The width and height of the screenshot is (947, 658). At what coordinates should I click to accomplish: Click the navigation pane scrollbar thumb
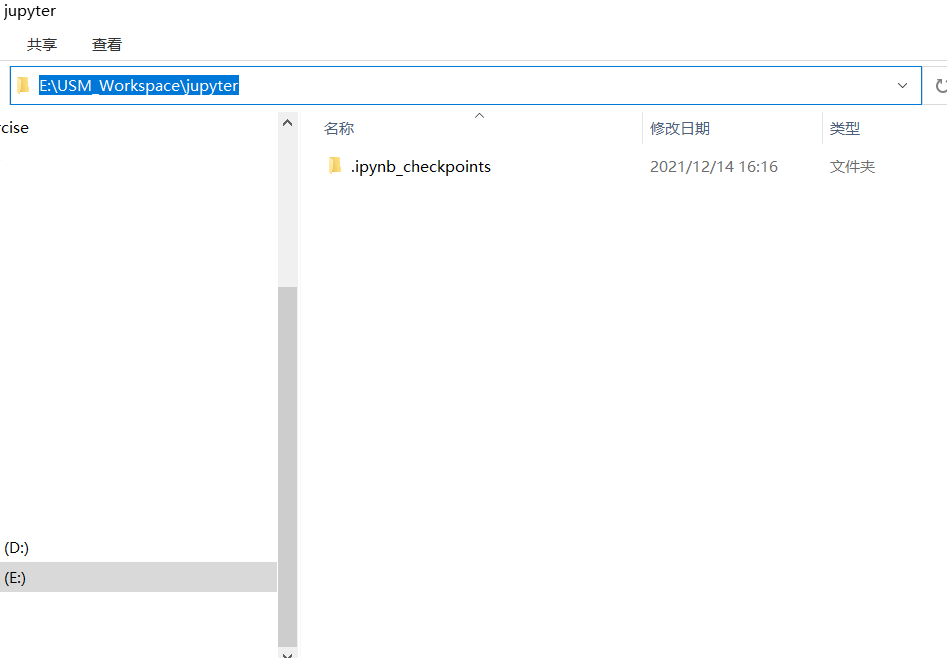pos(287,466)
